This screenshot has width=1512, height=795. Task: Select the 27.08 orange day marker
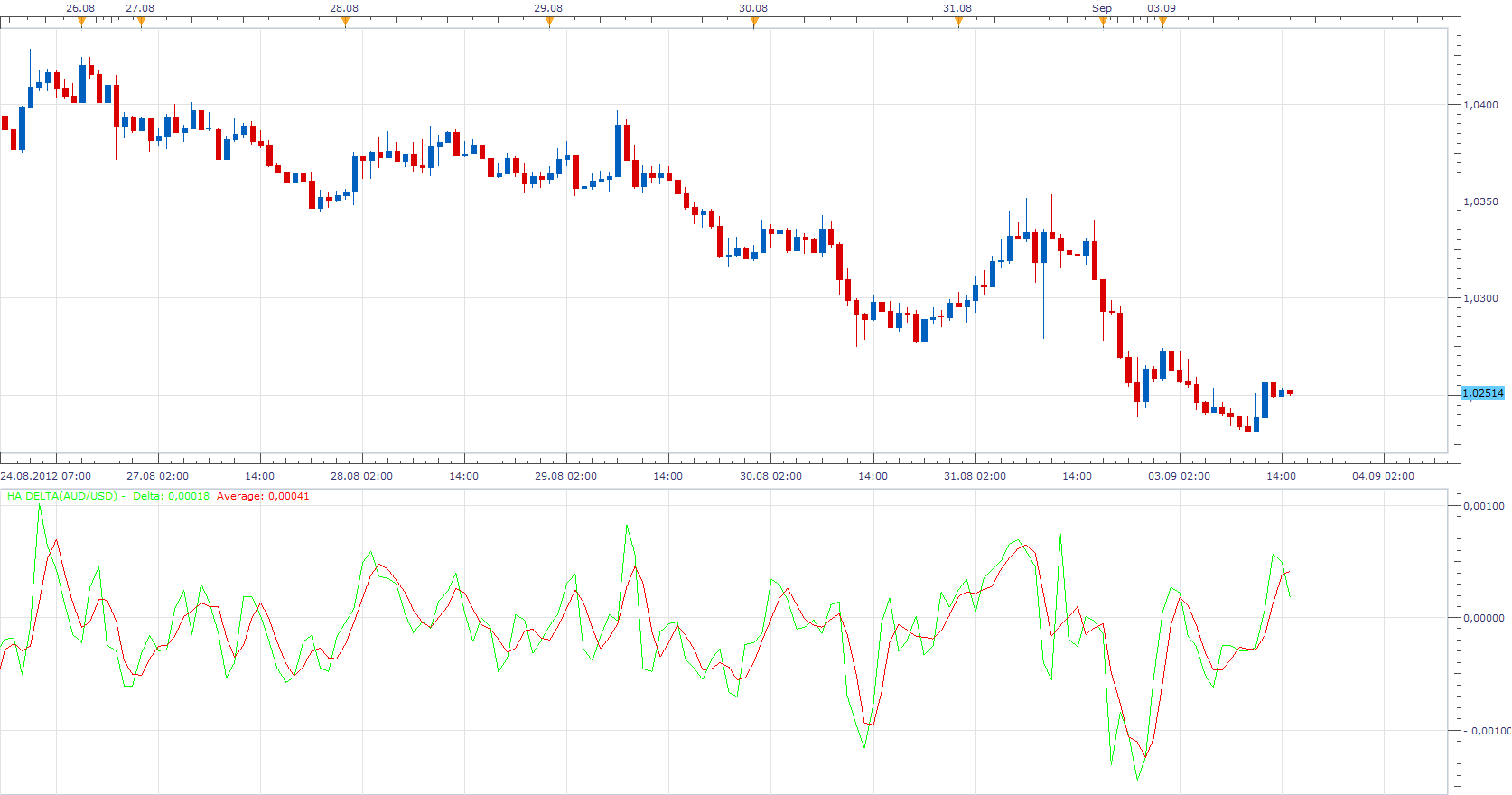[x=141, y=23]
